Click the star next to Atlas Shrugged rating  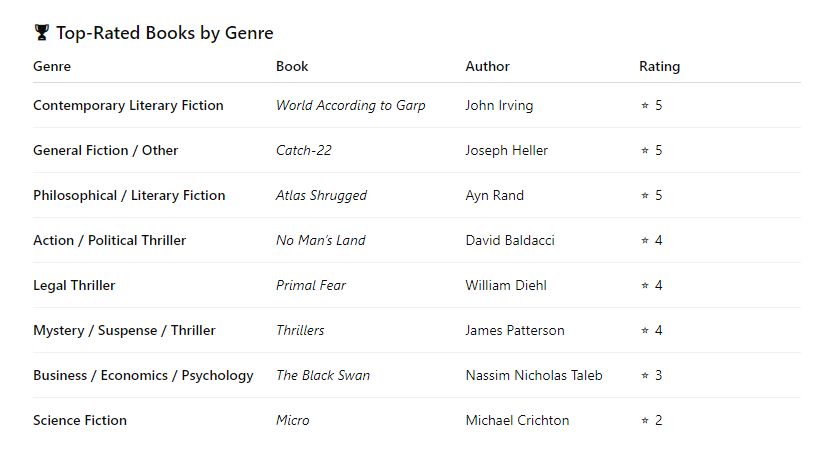(645, 195)
